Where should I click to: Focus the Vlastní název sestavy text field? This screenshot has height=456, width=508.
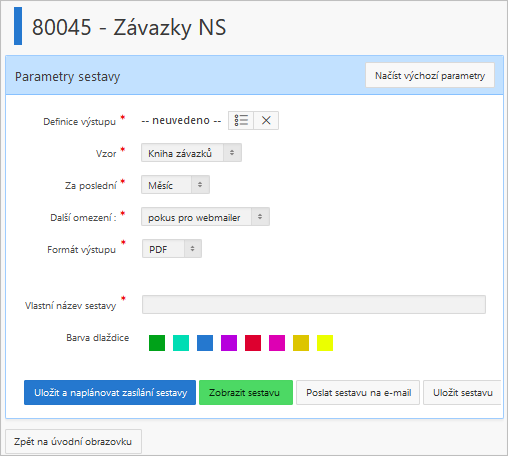point(314,304)
